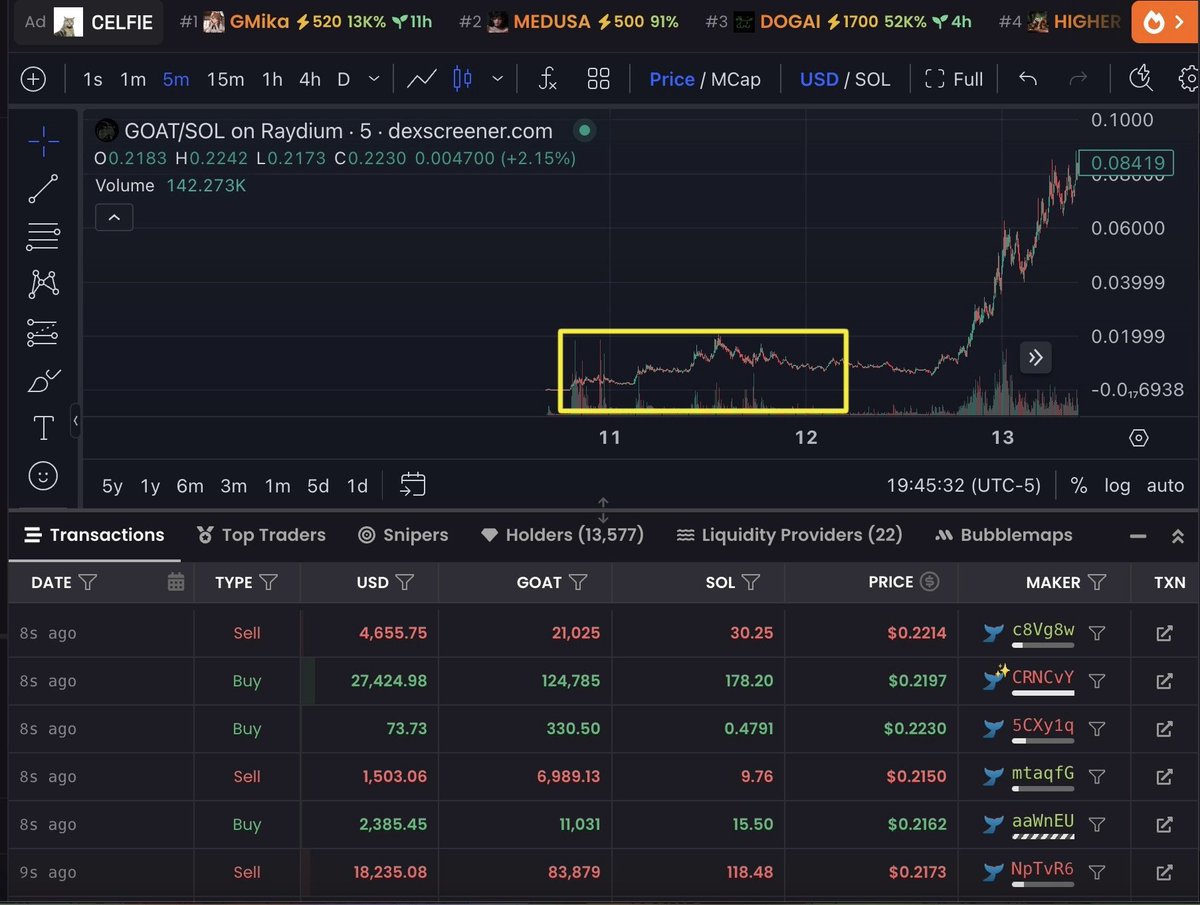Select the trend line drawing tool
Screen dimensions: 1200x905
[x=43, y=189]
